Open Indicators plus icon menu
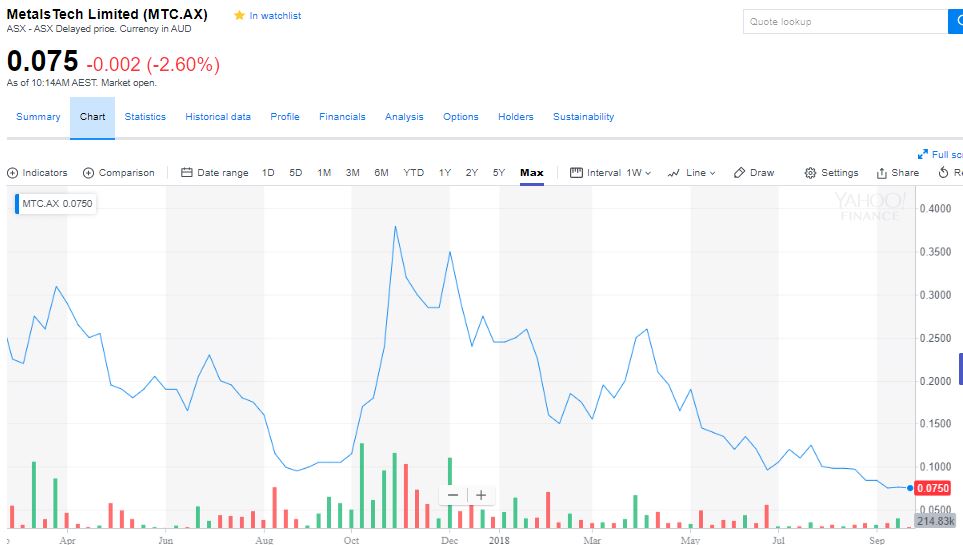 (12, 173)
